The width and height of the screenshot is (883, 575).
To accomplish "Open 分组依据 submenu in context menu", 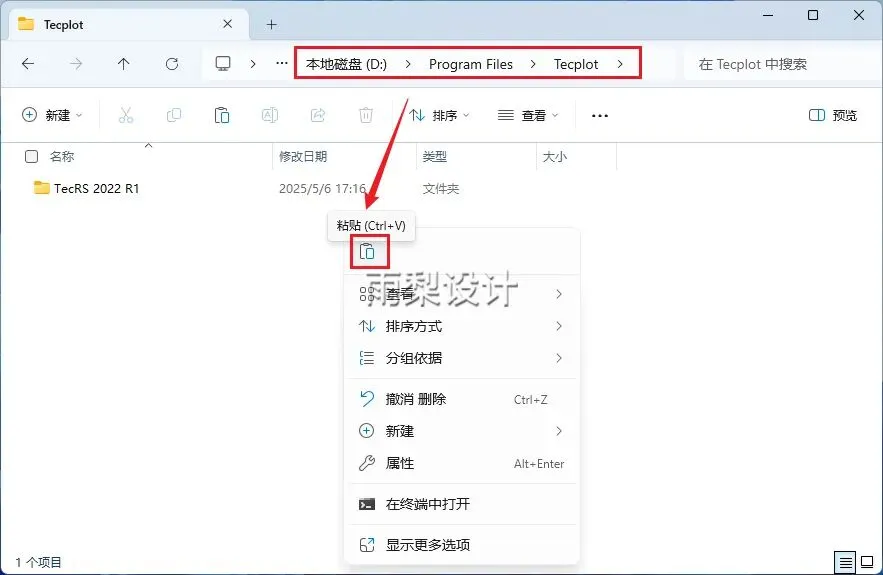I will [x=462, y=358].
